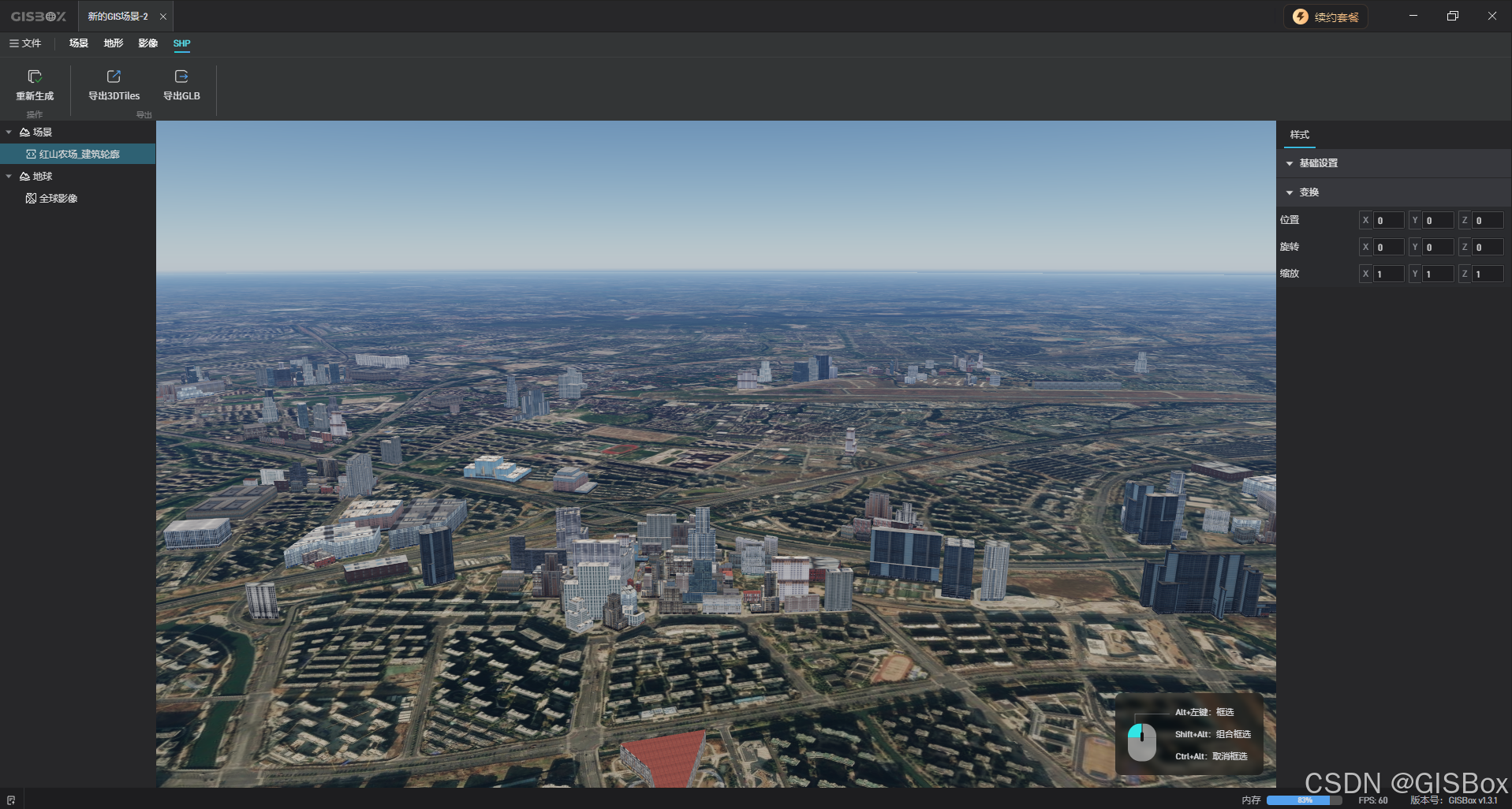
Task: Edit the 位置 X value field
Action: (1389, 221)
